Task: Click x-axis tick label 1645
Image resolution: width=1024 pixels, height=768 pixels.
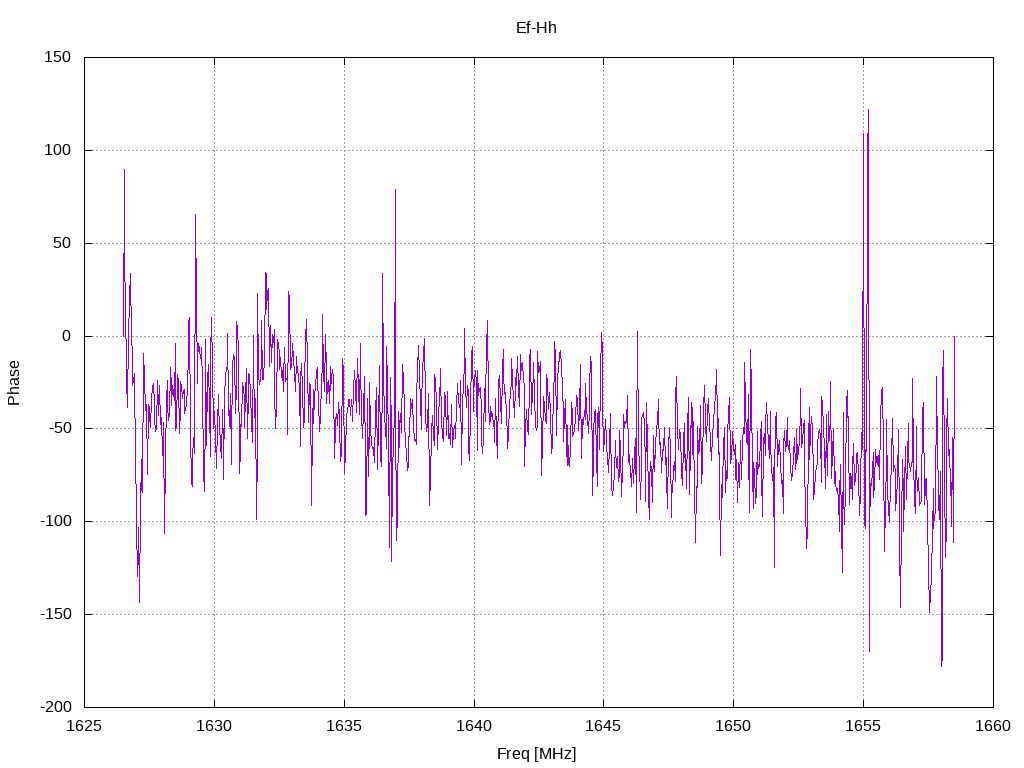Action: [x=603, y=726]
